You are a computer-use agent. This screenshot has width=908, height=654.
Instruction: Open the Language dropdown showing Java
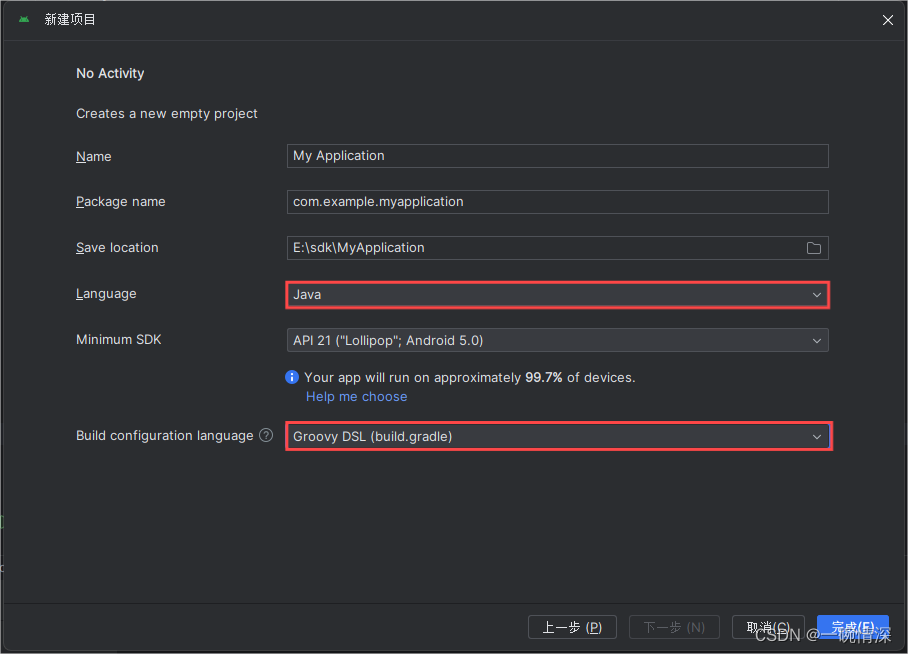[557, 294]
